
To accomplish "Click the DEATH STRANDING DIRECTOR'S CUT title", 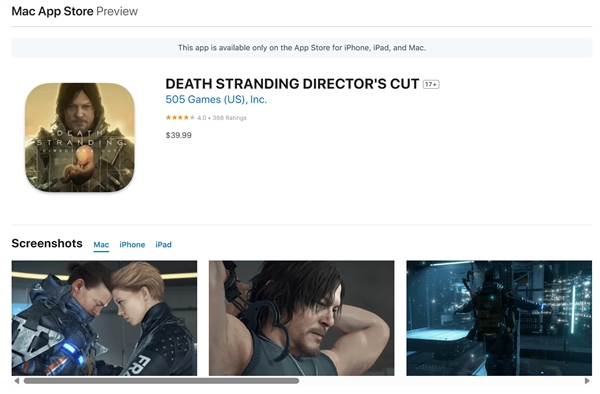I will (x=292, y=84).
